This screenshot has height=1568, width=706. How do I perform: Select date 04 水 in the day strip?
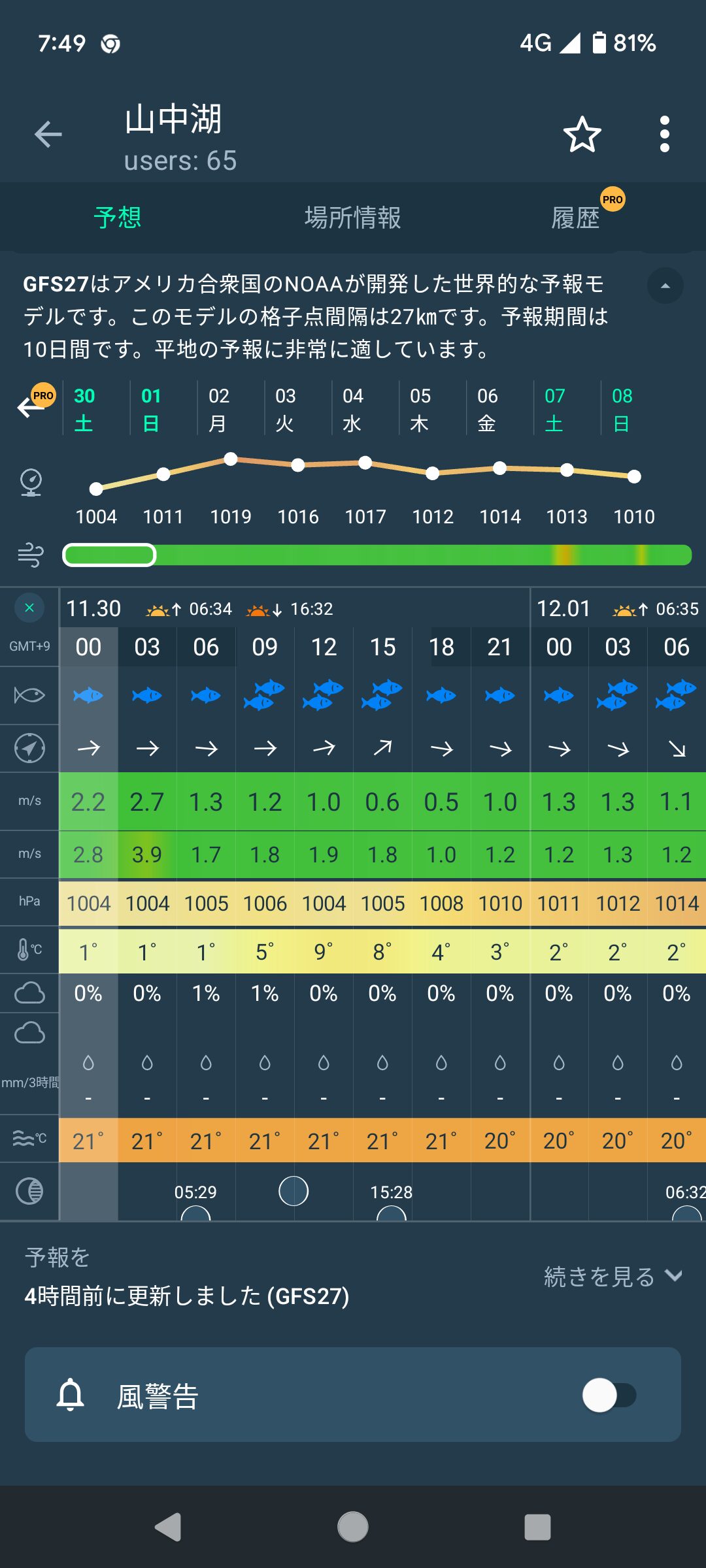pos(352,409)
